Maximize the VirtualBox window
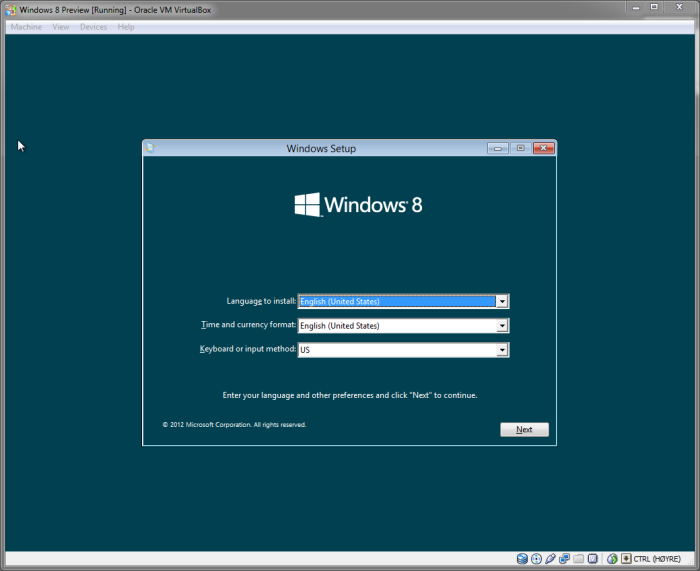 (x=654, y=7)
